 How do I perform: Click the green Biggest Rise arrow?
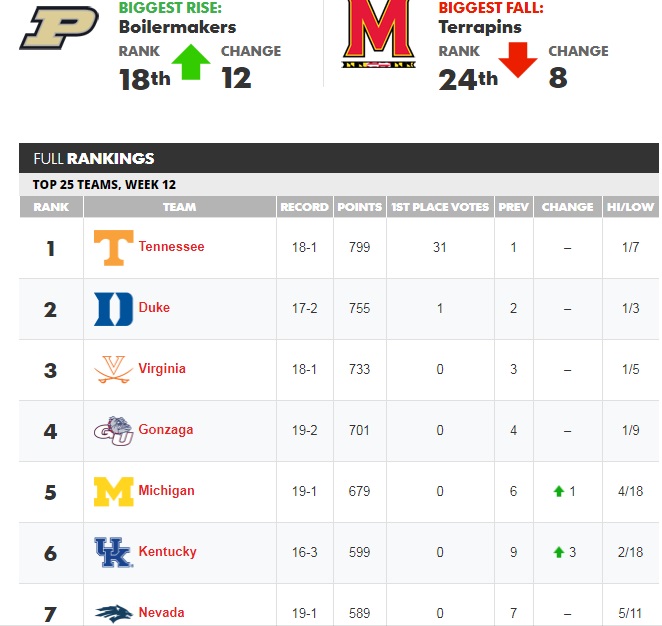(x=191, y=62)
